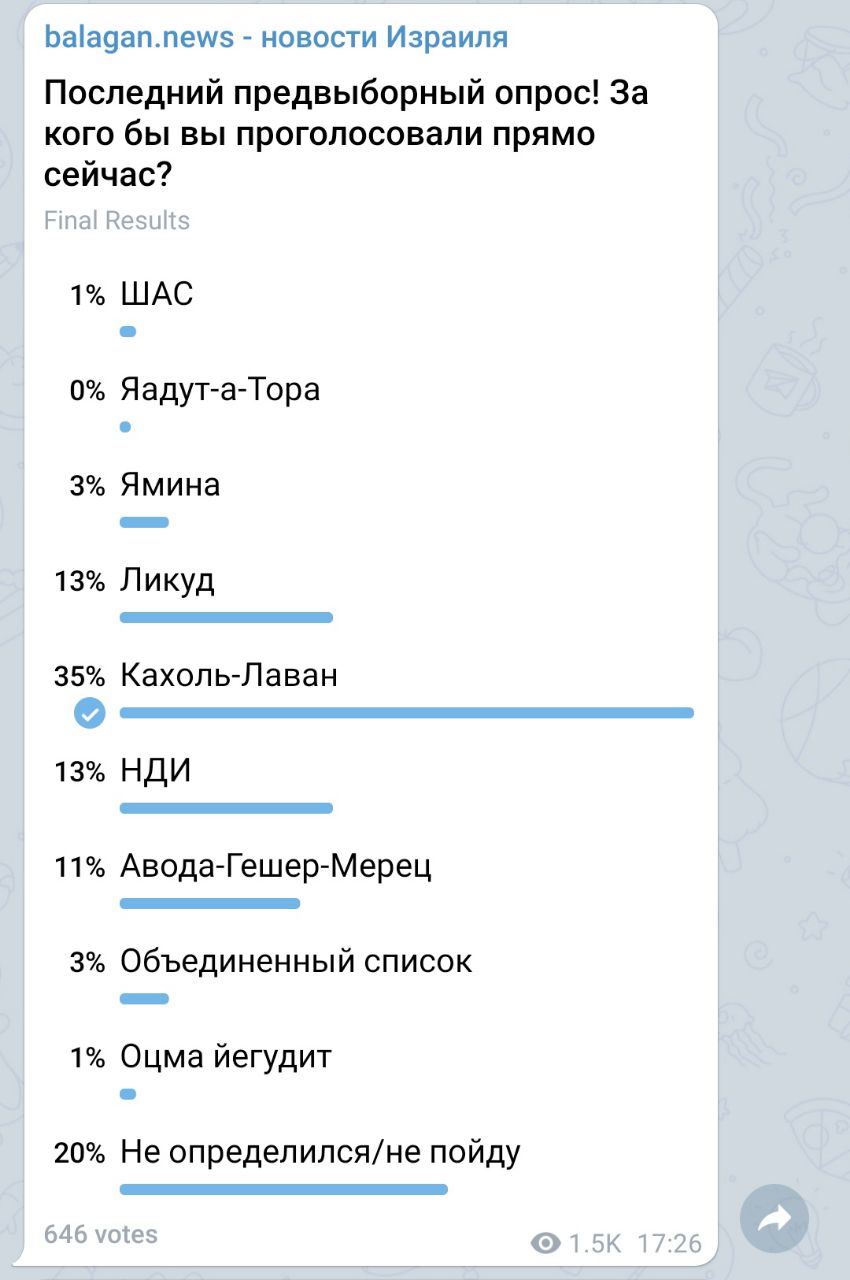Click the Кахоль-Лаван option label

pyautogui.click(x=229, y=676)
